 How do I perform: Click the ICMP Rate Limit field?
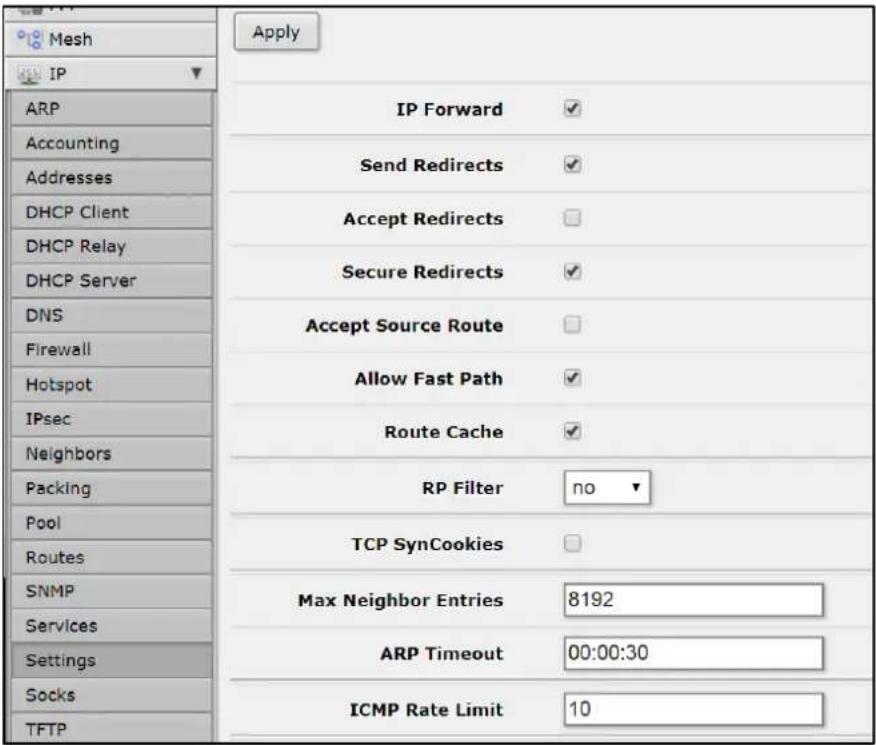coord(693,709)
